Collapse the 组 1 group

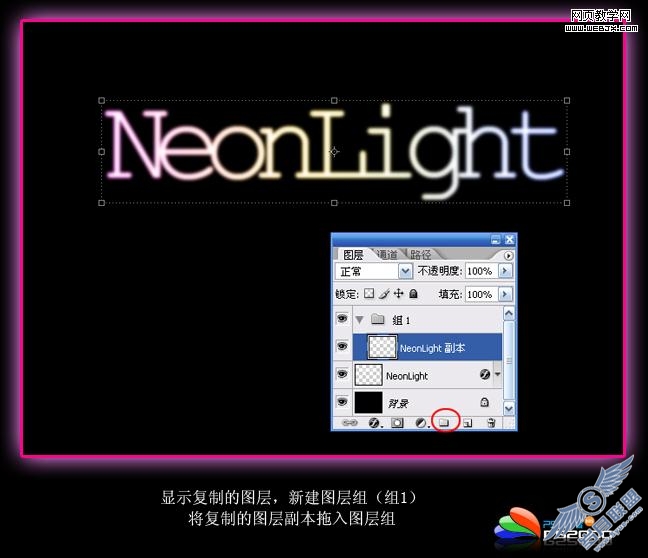pos(360,320)
